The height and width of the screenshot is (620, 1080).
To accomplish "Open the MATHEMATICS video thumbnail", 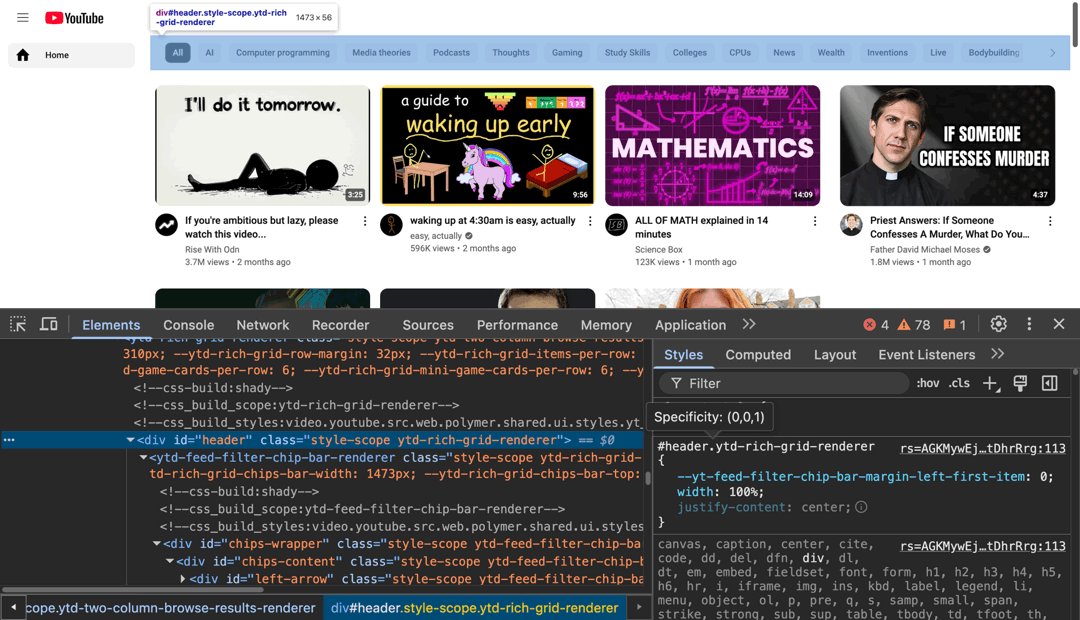I will pyautogui.click(x=712, y=145).
